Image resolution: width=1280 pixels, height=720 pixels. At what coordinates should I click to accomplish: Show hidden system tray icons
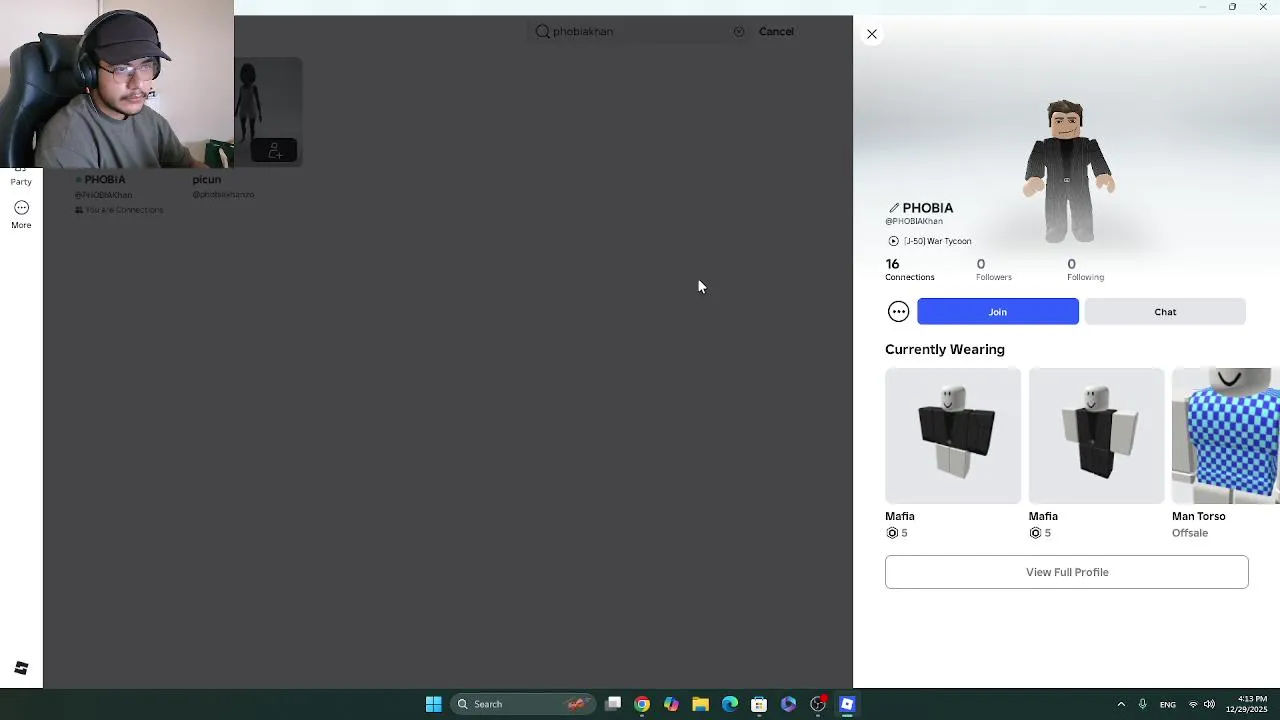click(x=1121, y=704)
